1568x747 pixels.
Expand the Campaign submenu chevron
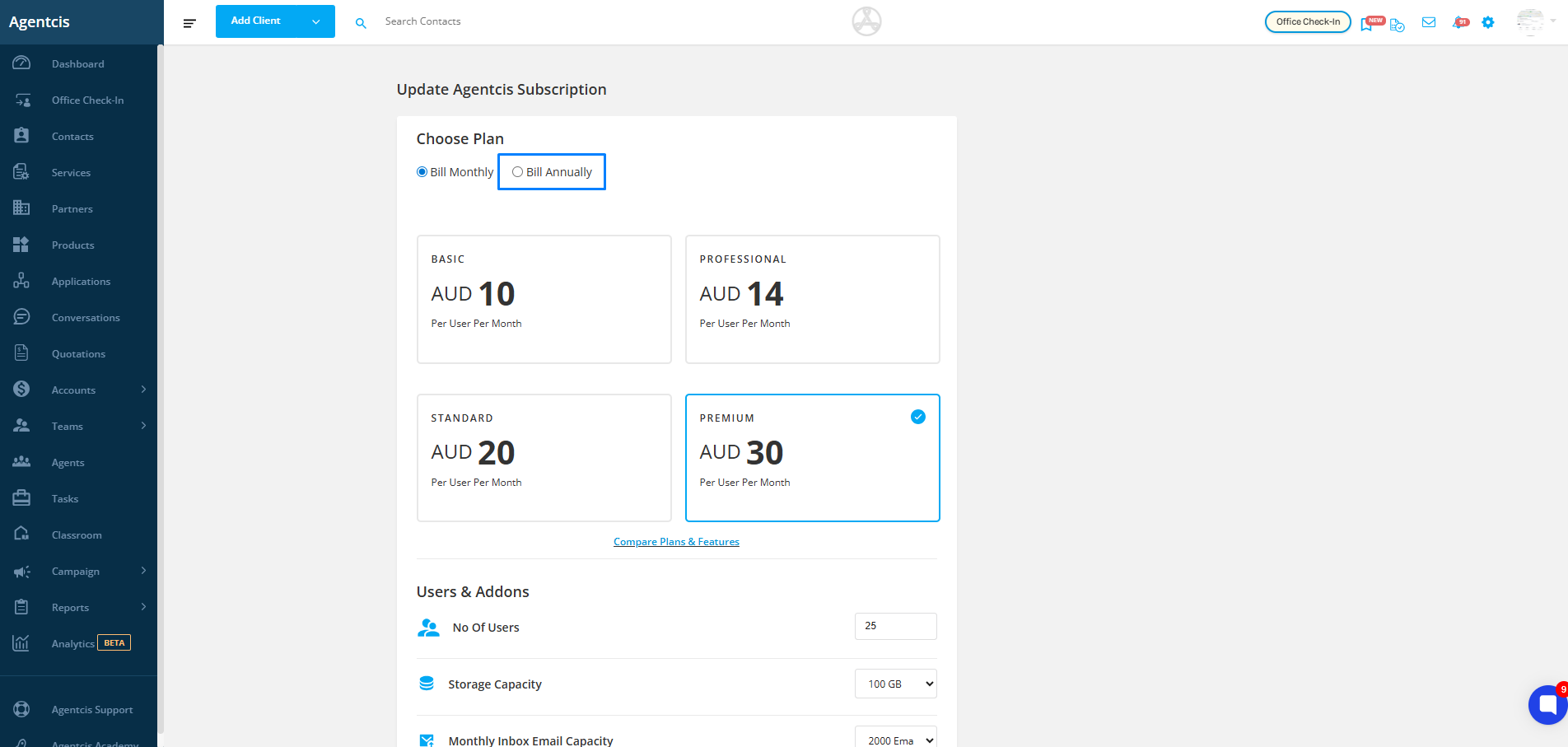pos(143,571)
